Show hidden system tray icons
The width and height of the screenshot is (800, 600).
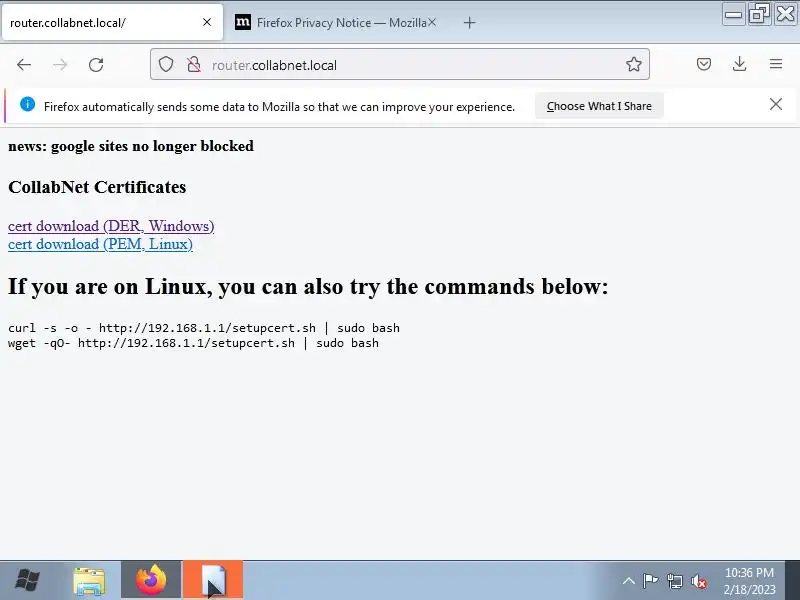pos(629,581)
